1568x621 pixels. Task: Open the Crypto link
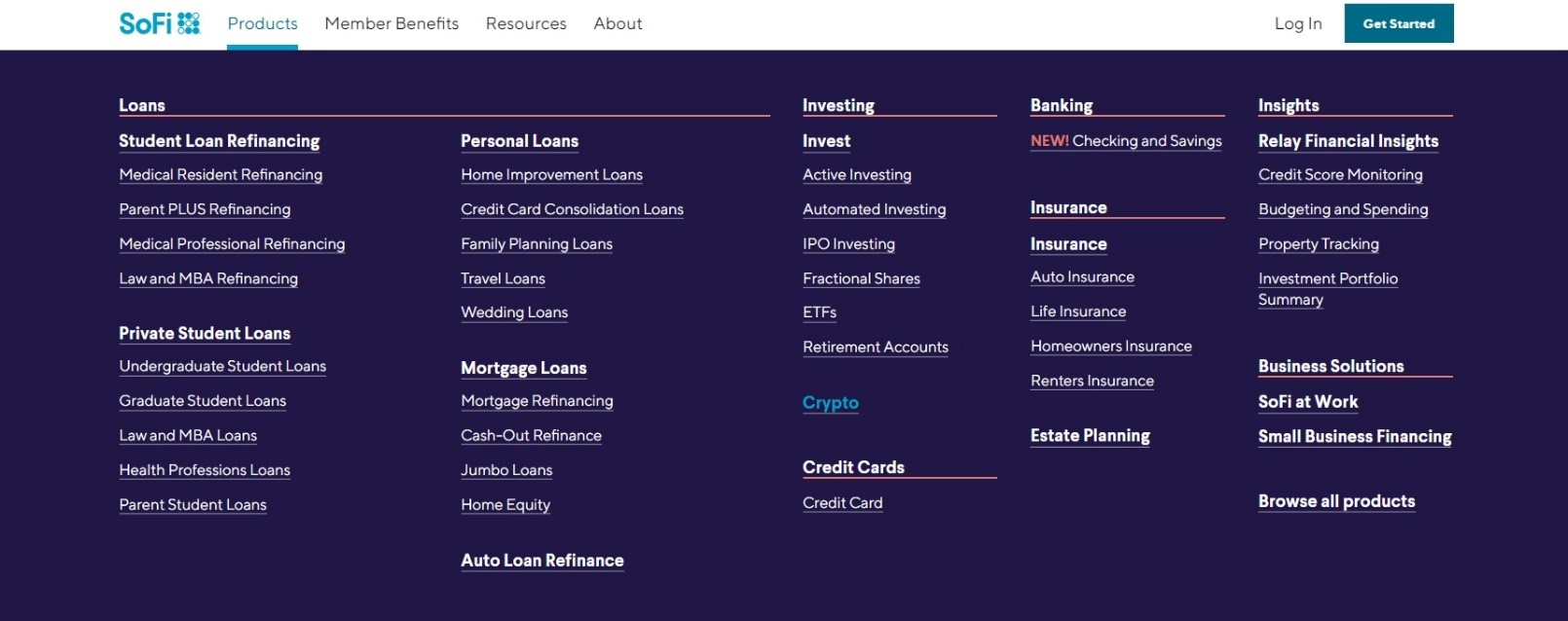(x=830, y=403)
